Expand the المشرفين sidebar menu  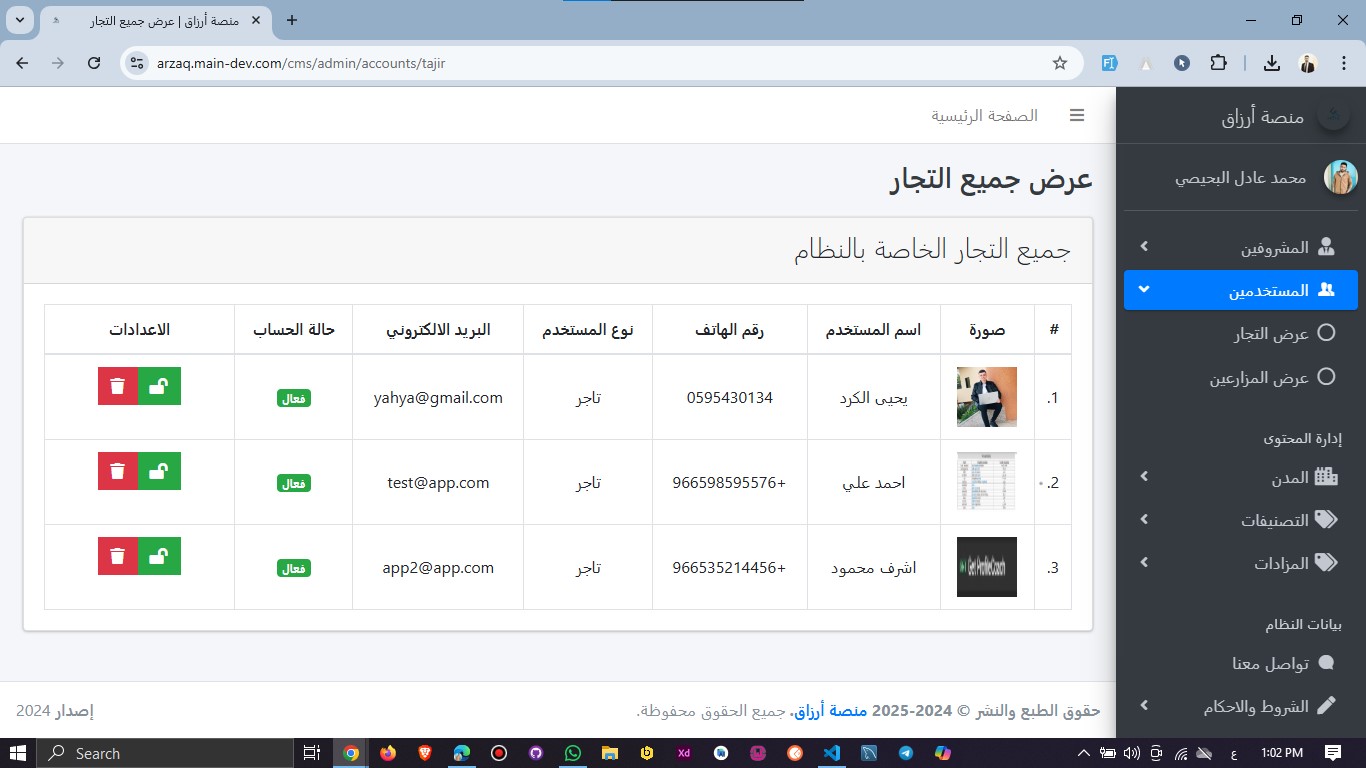pyautogui.click(x=1240, y=247)
